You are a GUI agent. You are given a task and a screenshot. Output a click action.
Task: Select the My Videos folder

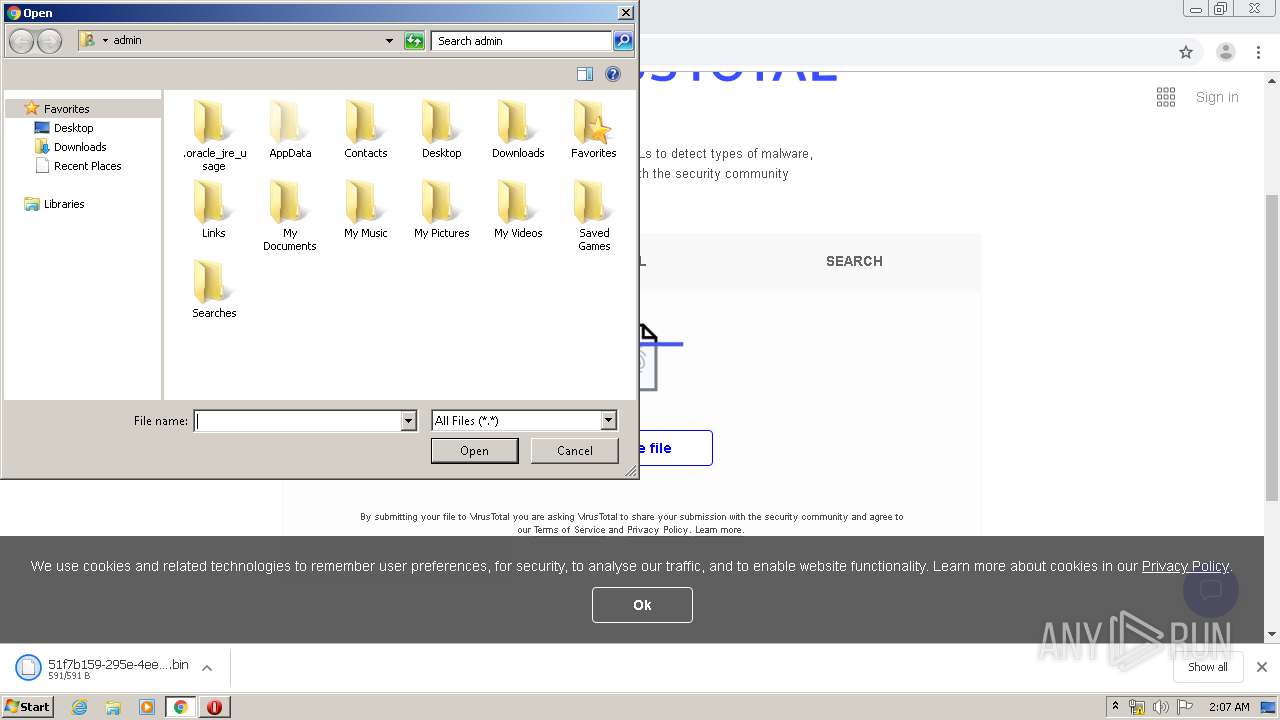(x=518, y=210)
